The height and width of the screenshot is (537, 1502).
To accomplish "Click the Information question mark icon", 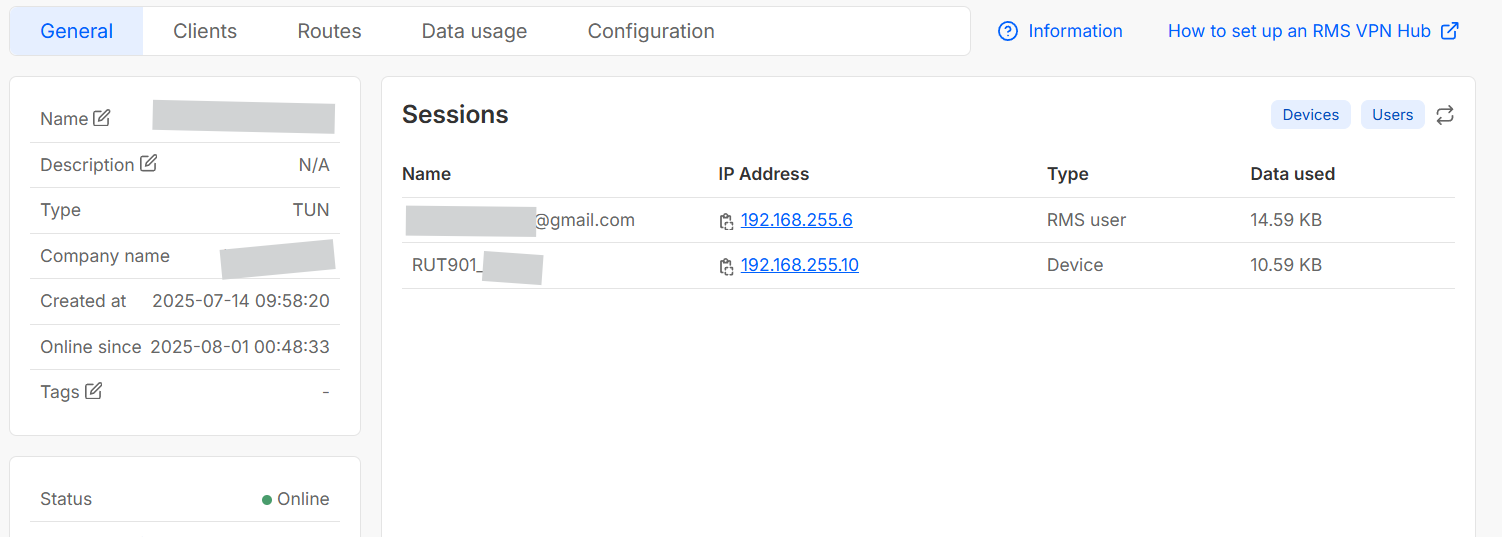I will click(1008, 31).
